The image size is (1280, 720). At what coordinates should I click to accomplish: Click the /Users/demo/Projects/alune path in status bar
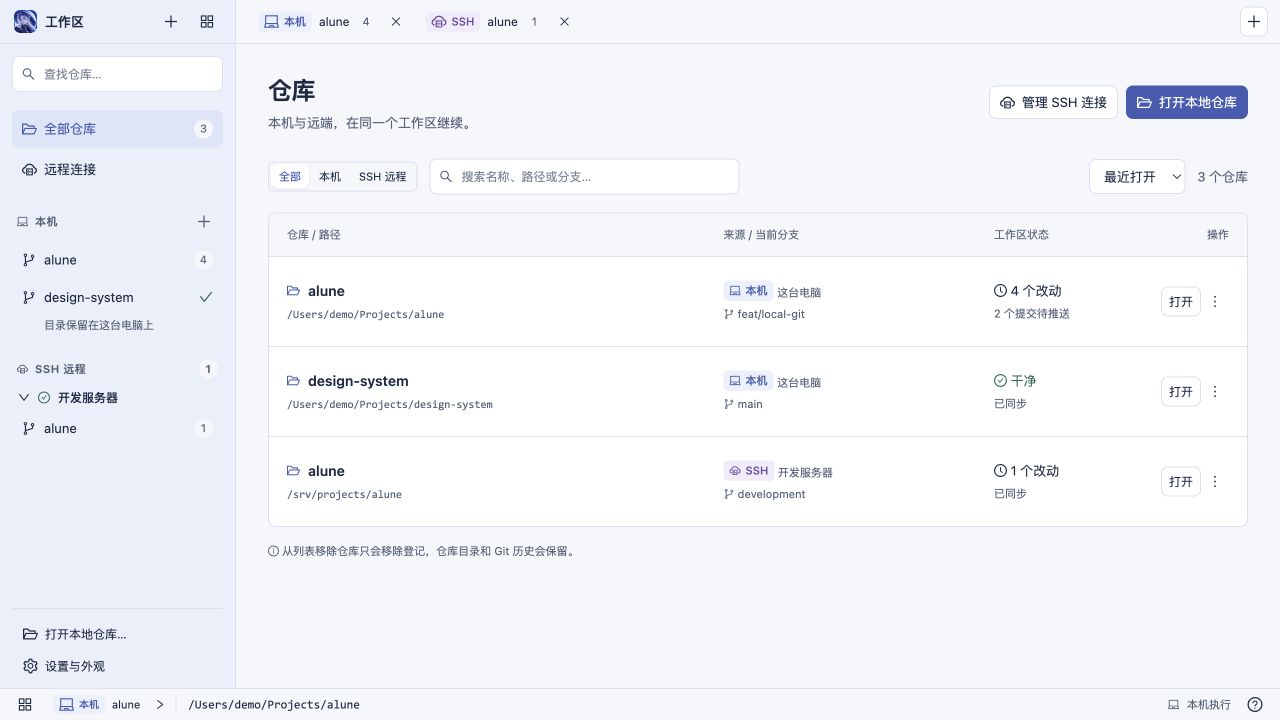point(274,704)
